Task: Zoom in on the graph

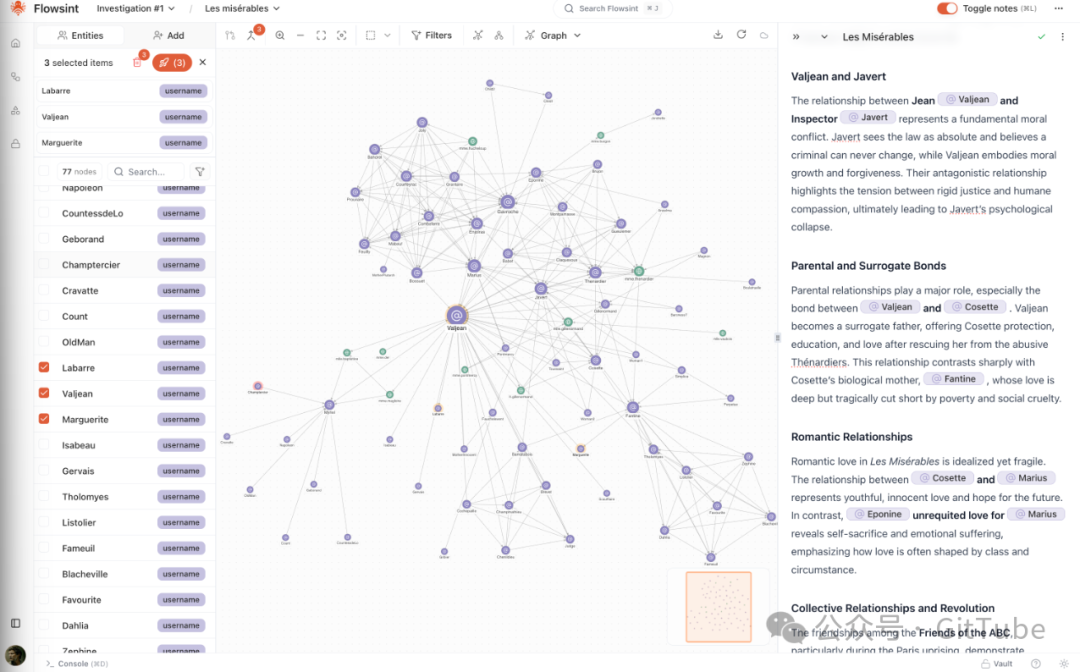Action: [x=280, y=35]
